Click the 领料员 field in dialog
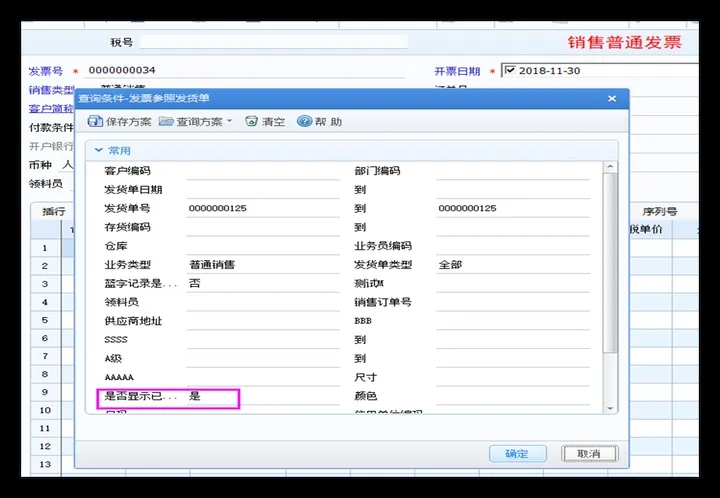The height and width of the screenshot is (498, 720). pos(263,302)
